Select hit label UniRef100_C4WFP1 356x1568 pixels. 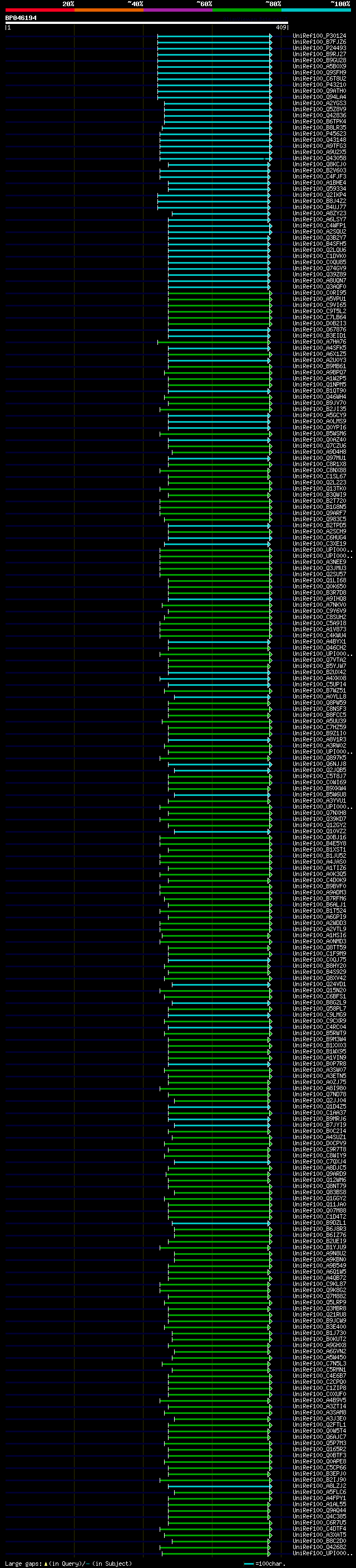pyautogui.click(x=319, y=226)
